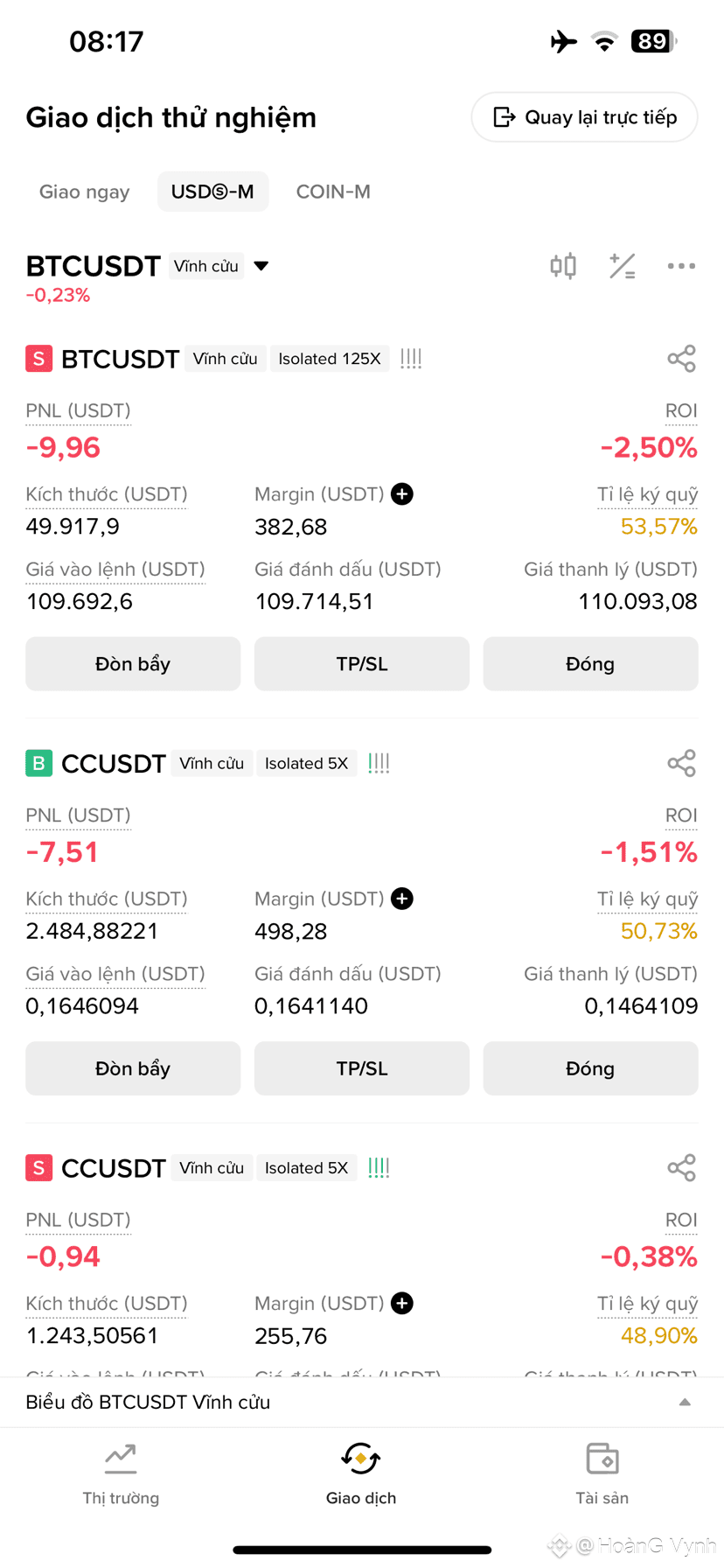Viewport: 724px width, 1568px height.
Task: Share the BTCUSDT short position
Action: (681, 359)
